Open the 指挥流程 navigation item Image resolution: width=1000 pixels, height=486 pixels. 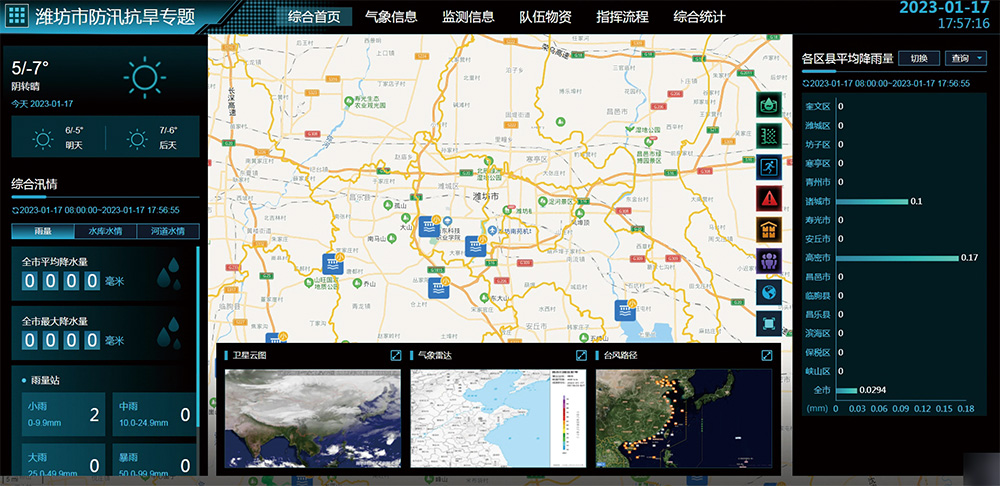pos(622,17)
